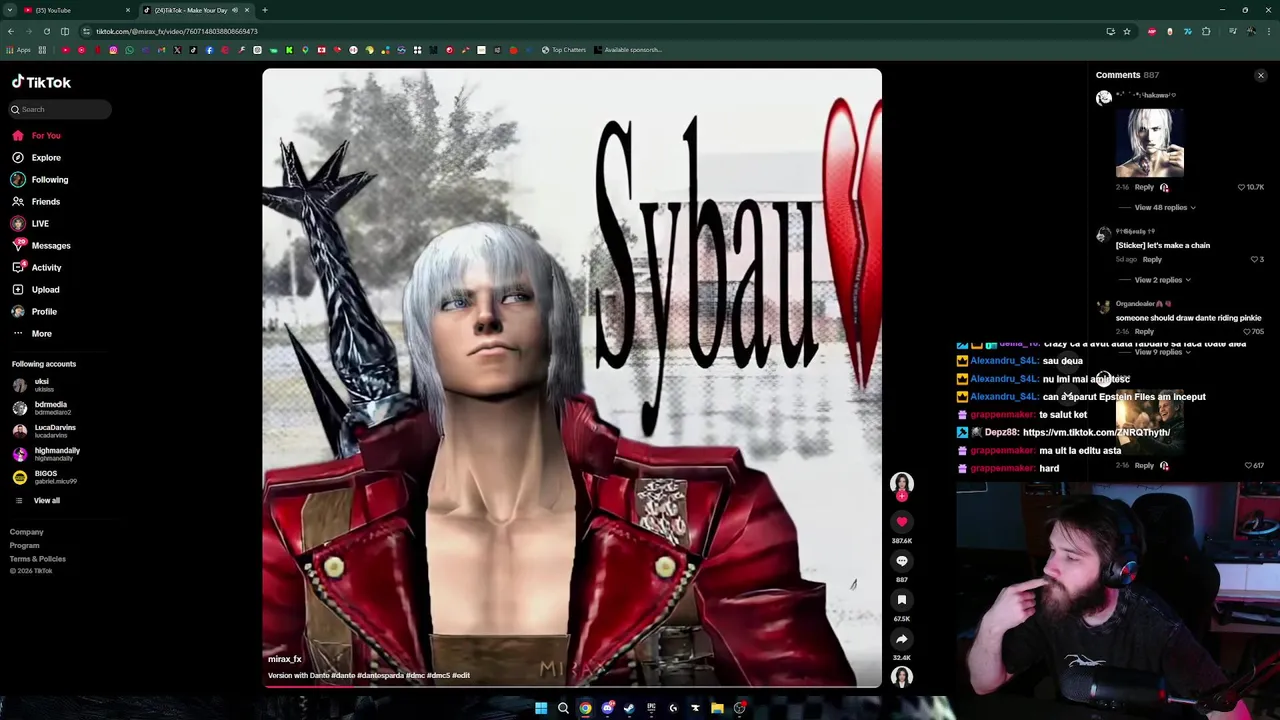The image size is (1280, 720).
Task: Like the comment with 10.7K likes
Action: (1251, 187)
